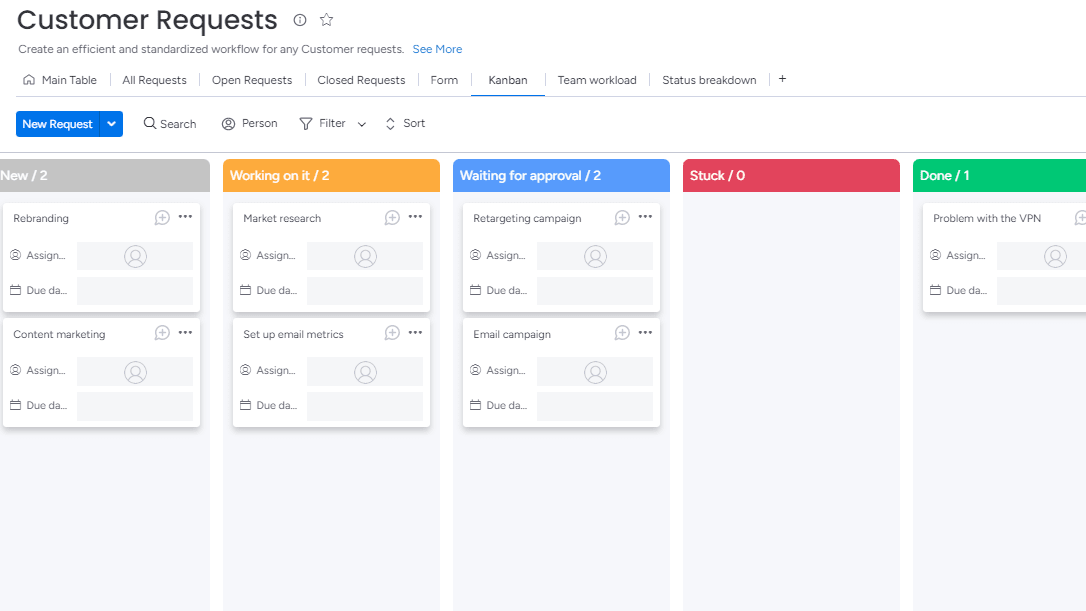Sort the Kanban board items
The height and width of the screenshot is (611, 1086).
404,123
